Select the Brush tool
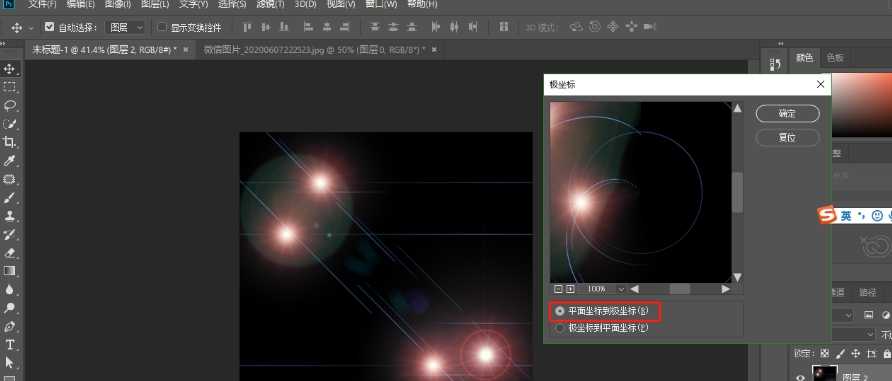The height and width of the screenshot is (381, 892). point(10,198)
